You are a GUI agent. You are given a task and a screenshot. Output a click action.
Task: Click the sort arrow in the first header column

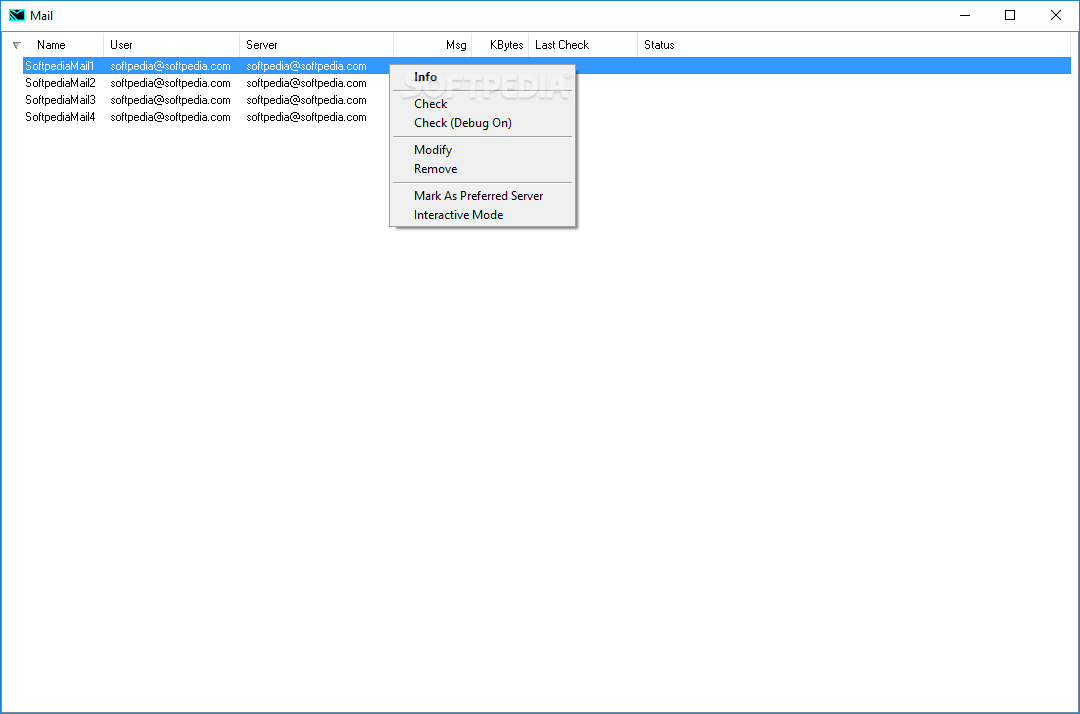click(17, 45)
